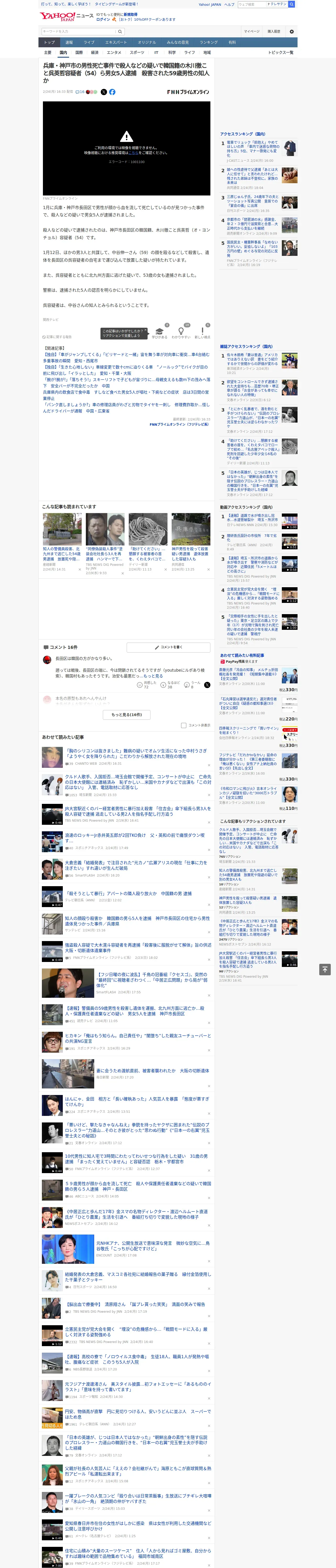Click the うーん reaction on comment

coord(193,684)
